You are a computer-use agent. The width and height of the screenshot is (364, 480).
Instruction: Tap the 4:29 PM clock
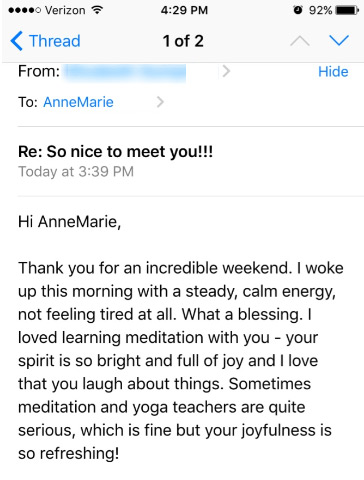point(184,10)
